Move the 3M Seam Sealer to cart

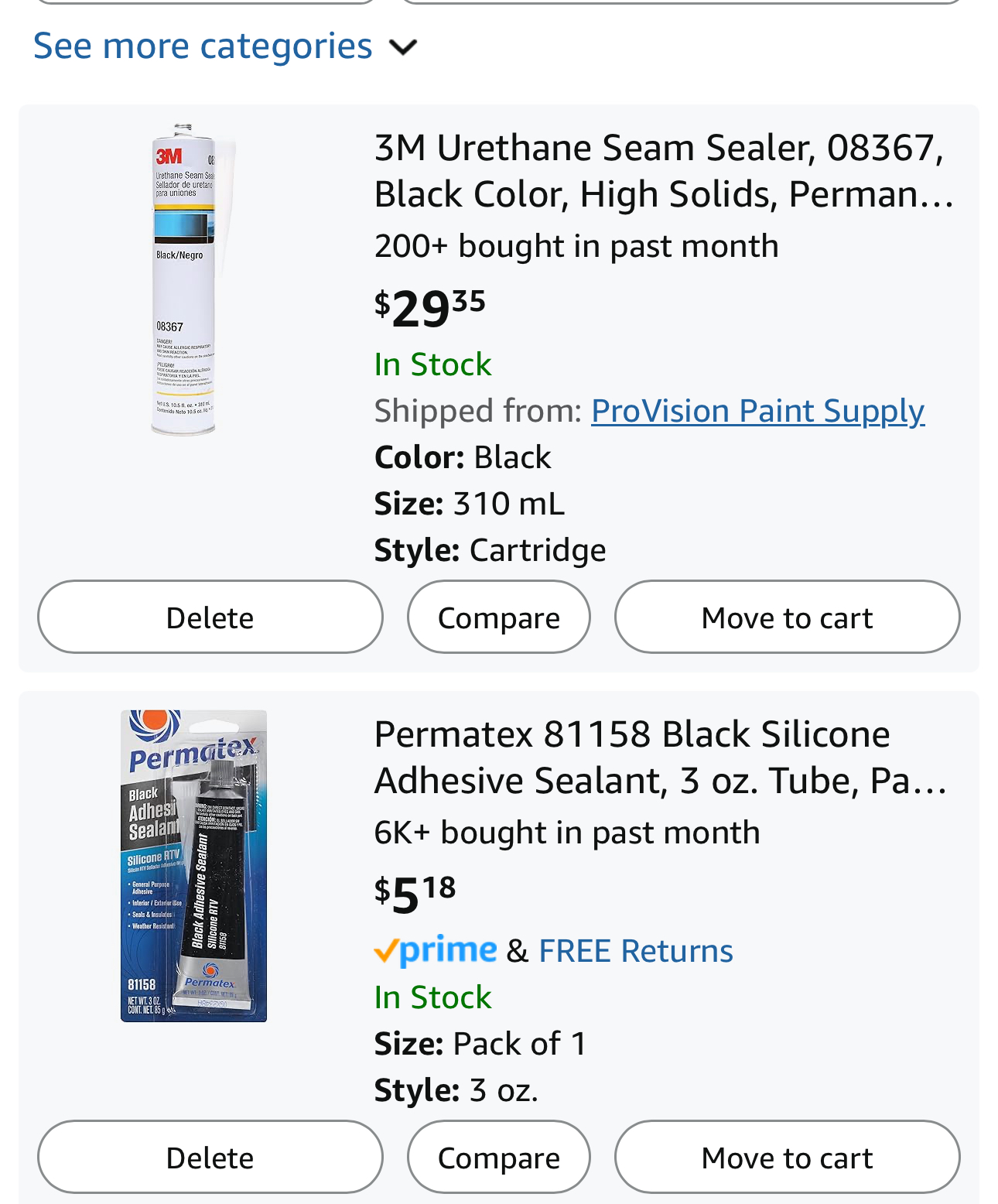click(x=788, y=617)
